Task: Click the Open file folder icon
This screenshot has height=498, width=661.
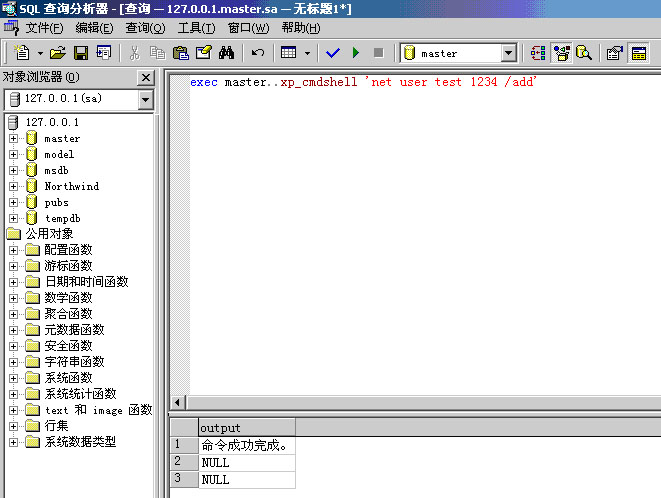Action: 58,53
